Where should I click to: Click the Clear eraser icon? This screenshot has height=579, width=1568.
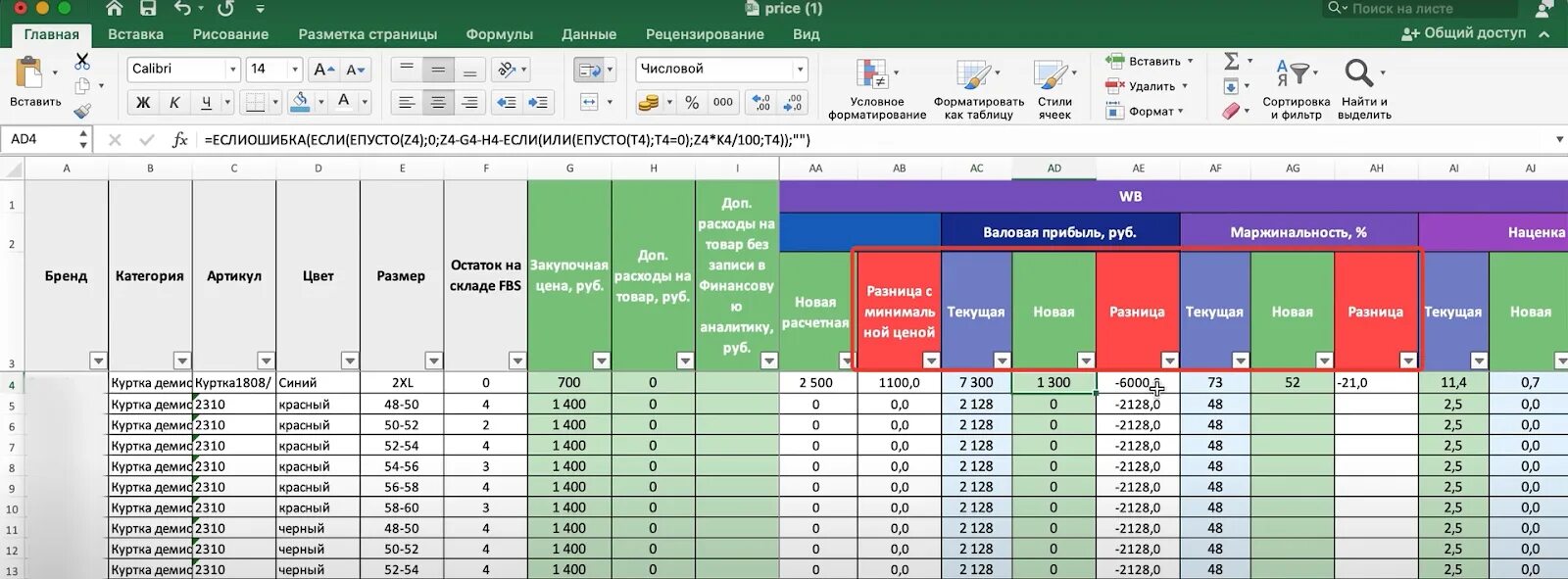pos(1231,111)
